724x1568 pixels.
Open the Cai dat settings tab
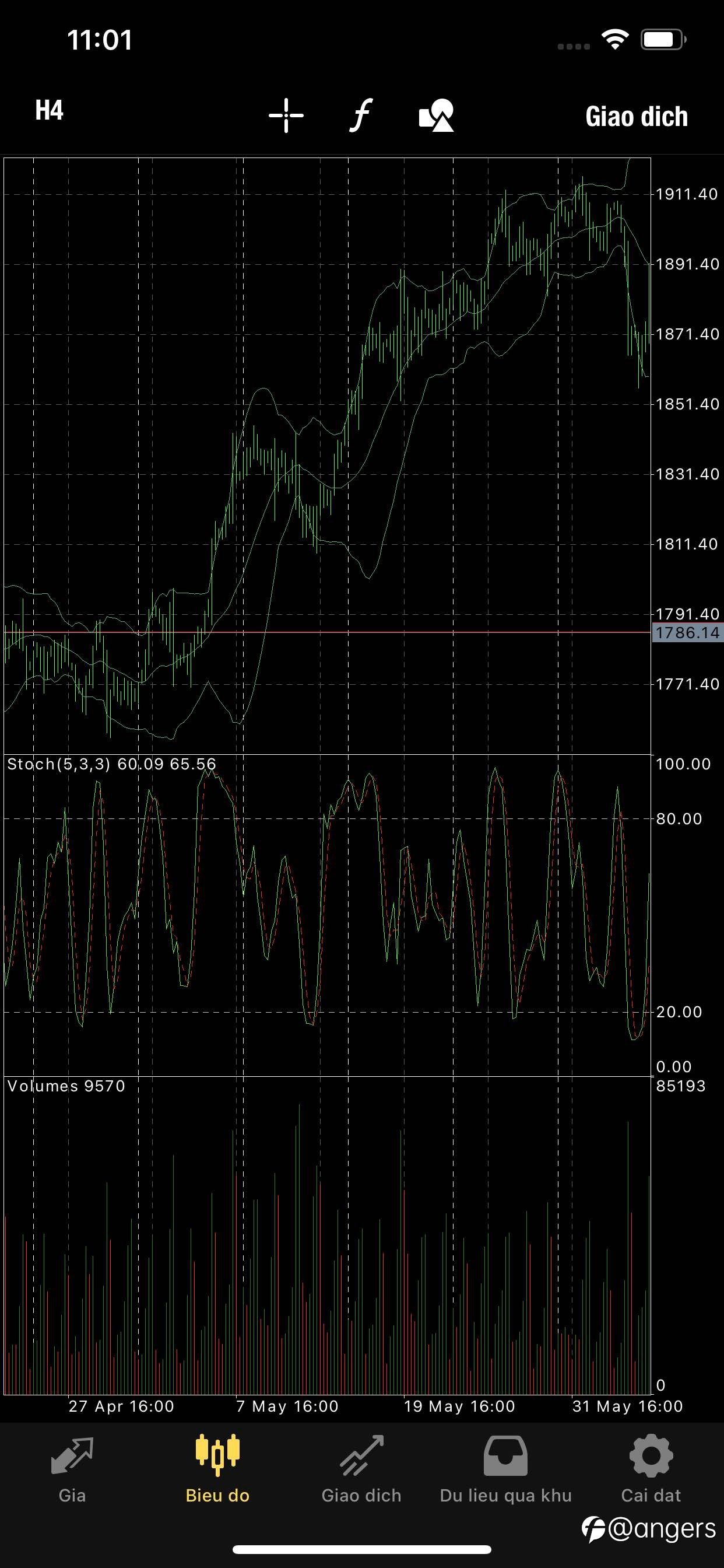[x=651, y=1469]
